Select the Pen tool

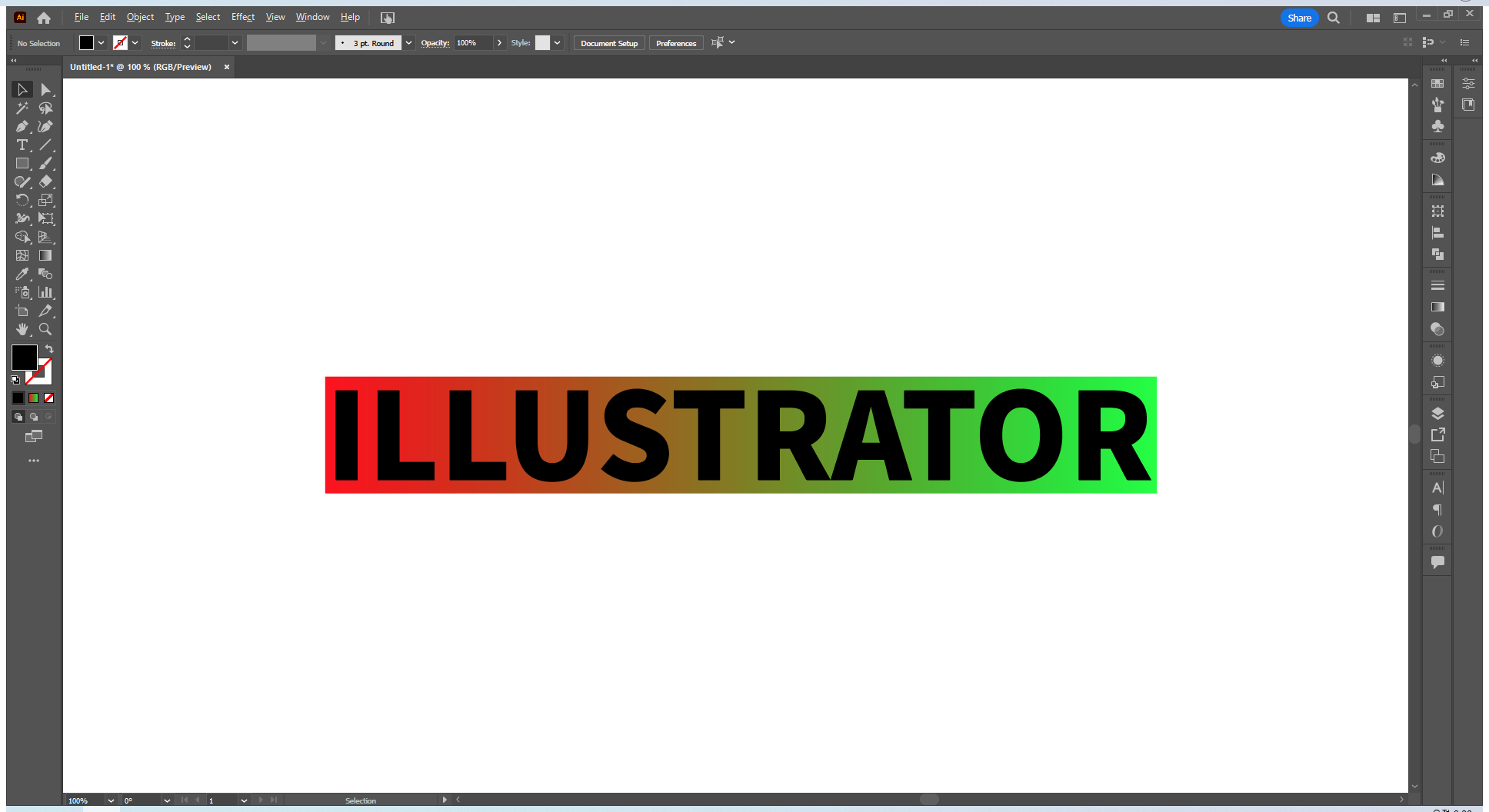tap(22, 127)
